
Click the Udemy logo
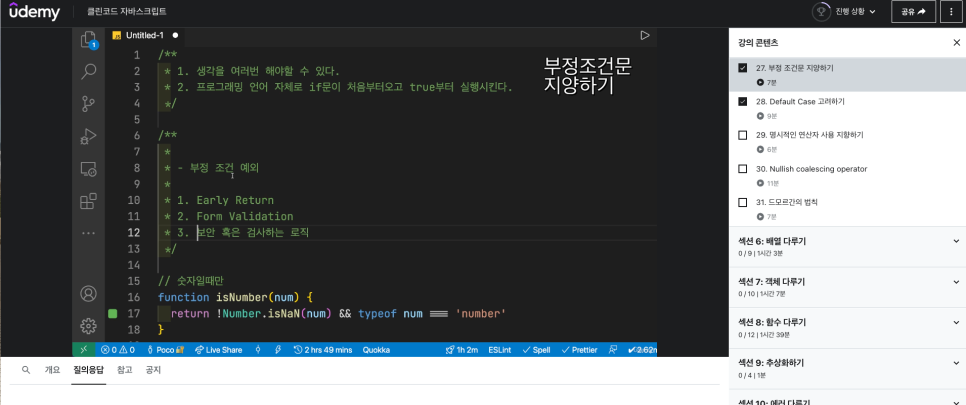pos(34,11)
